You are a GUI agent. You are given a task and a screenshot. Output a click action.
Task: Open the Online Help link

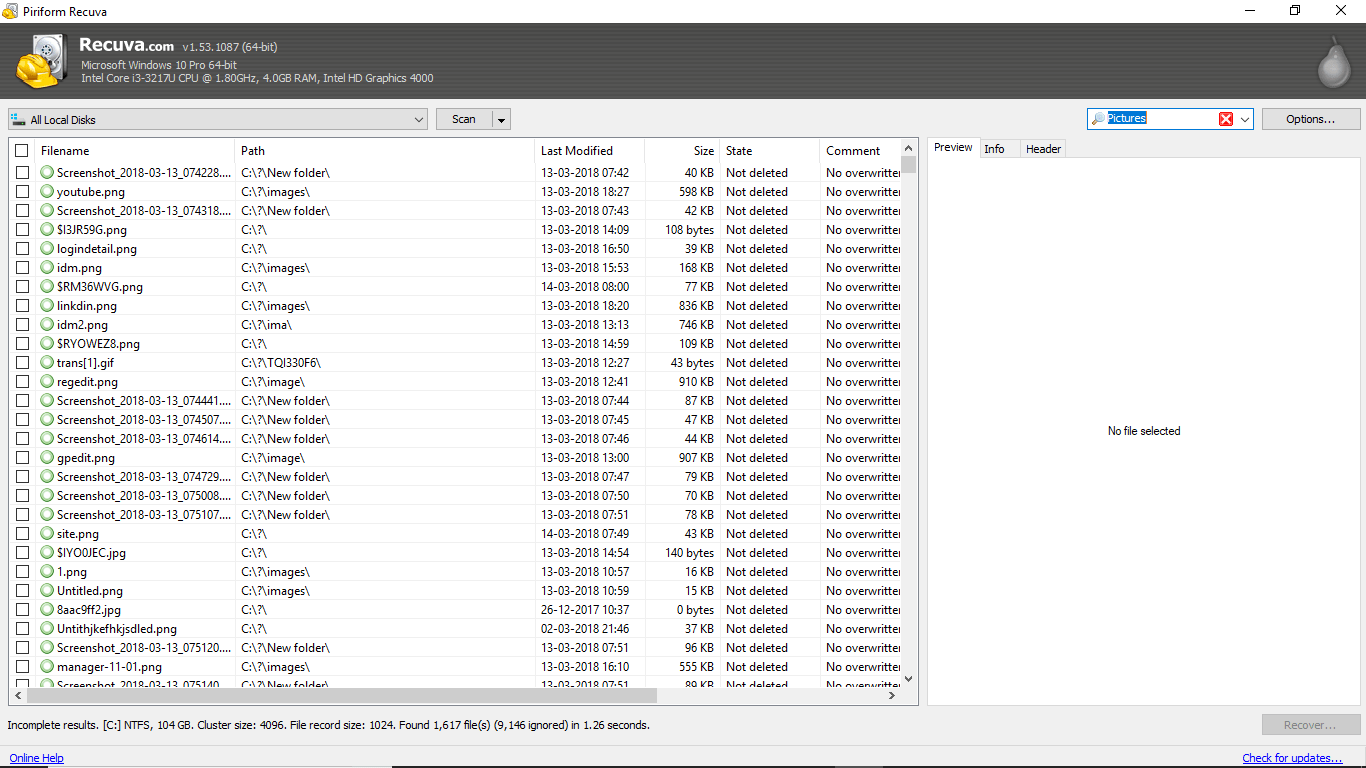[x=37, y=758]
